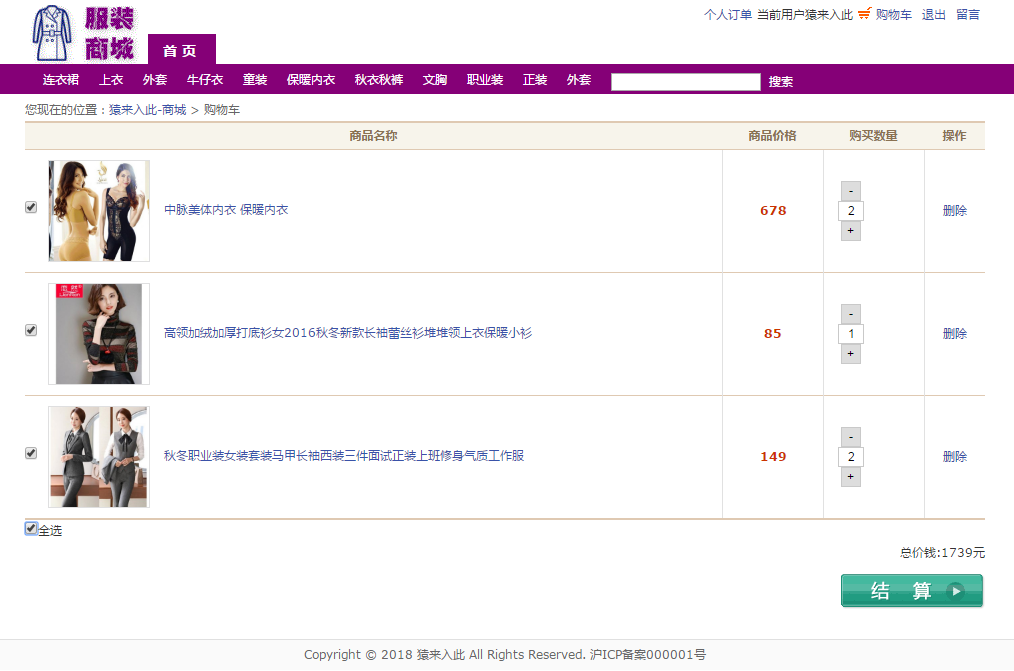Open the 购物车 link in the top bar
The height and width of the screenshot is (671, 1014).
pyautogui.click(x=894, y=14)
